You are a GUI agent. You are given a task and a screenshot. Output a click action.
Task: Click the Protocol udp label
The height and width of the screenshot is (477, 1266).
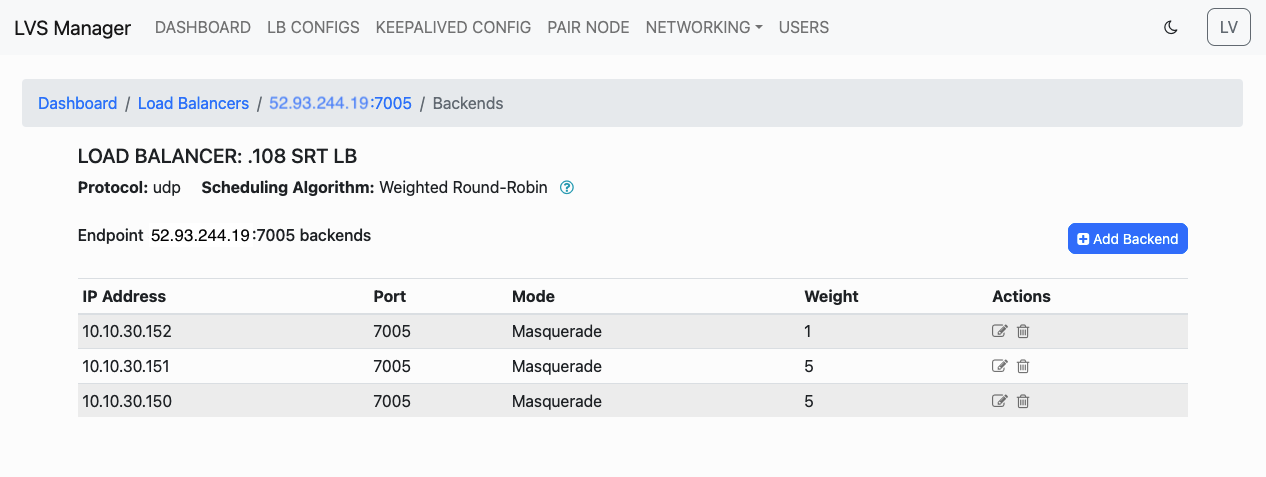pos(129,187)
